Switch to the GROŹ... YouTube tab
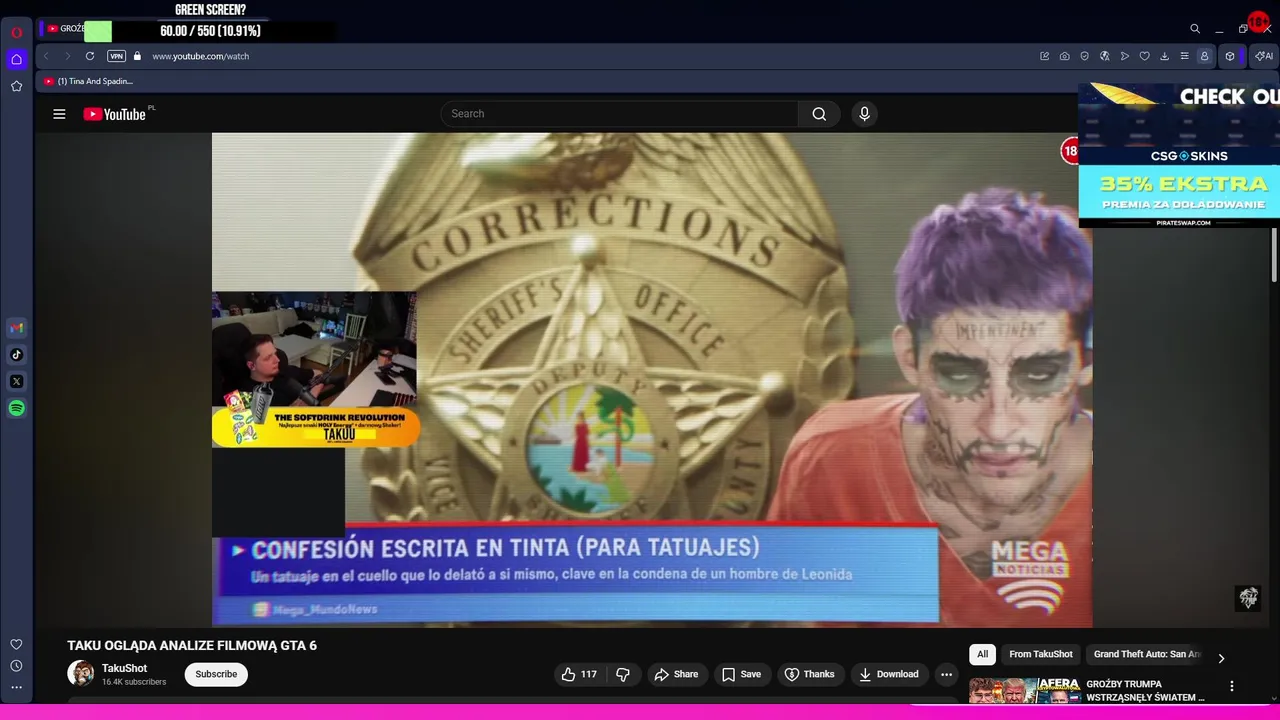The width and height of the screenshot is (1280, 720). pyautogui.click(x=68, y=29)
